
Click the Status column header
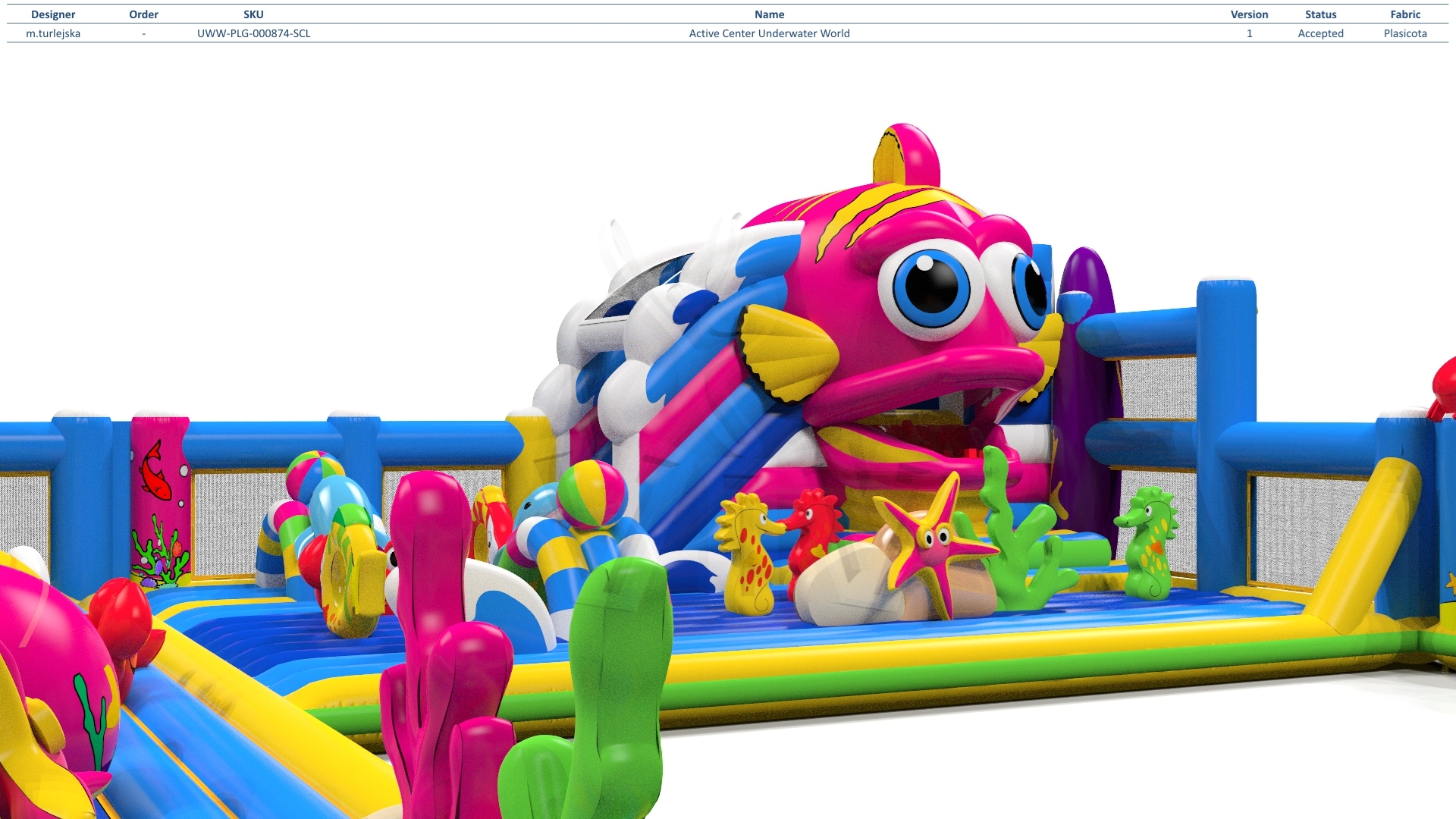(x=1320, y=14)
